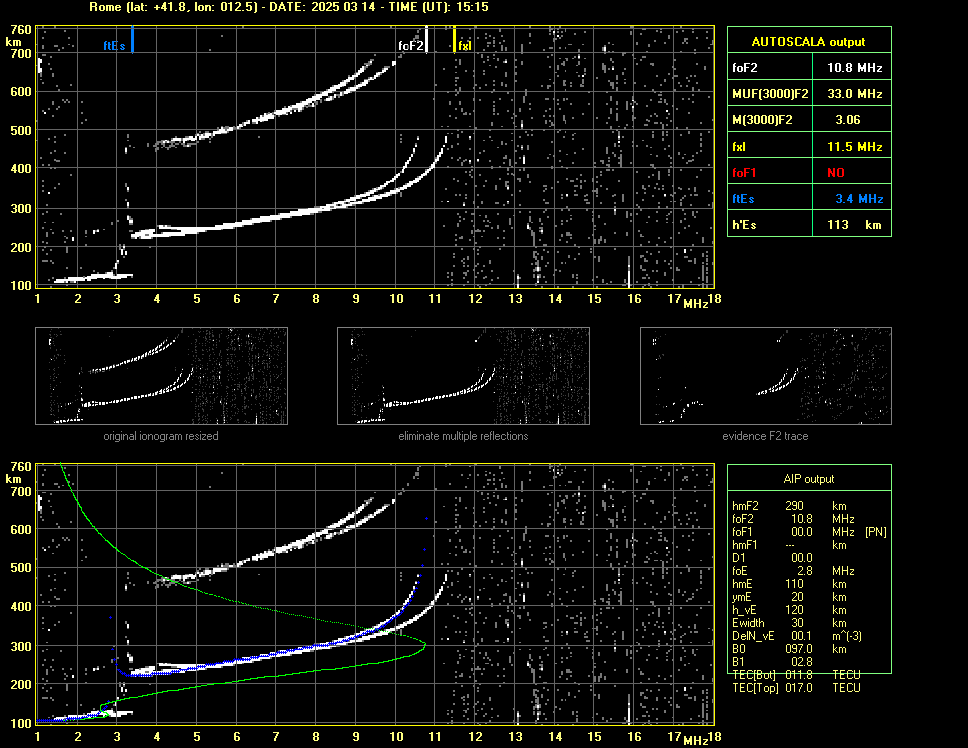Select the B1 02.8 row

(772, 662)
